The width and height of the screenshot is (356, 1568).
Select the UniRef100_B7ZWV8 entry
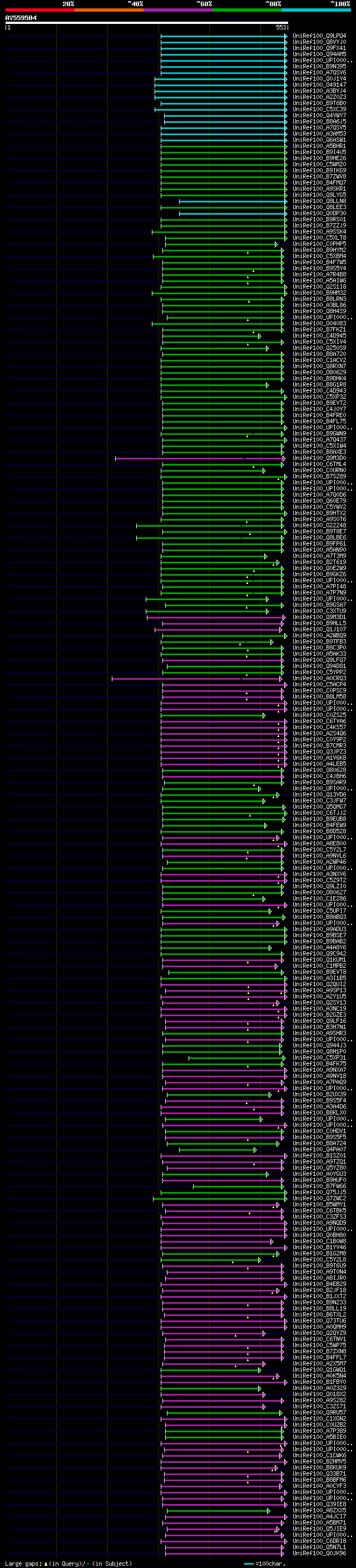tap(319, 176)
